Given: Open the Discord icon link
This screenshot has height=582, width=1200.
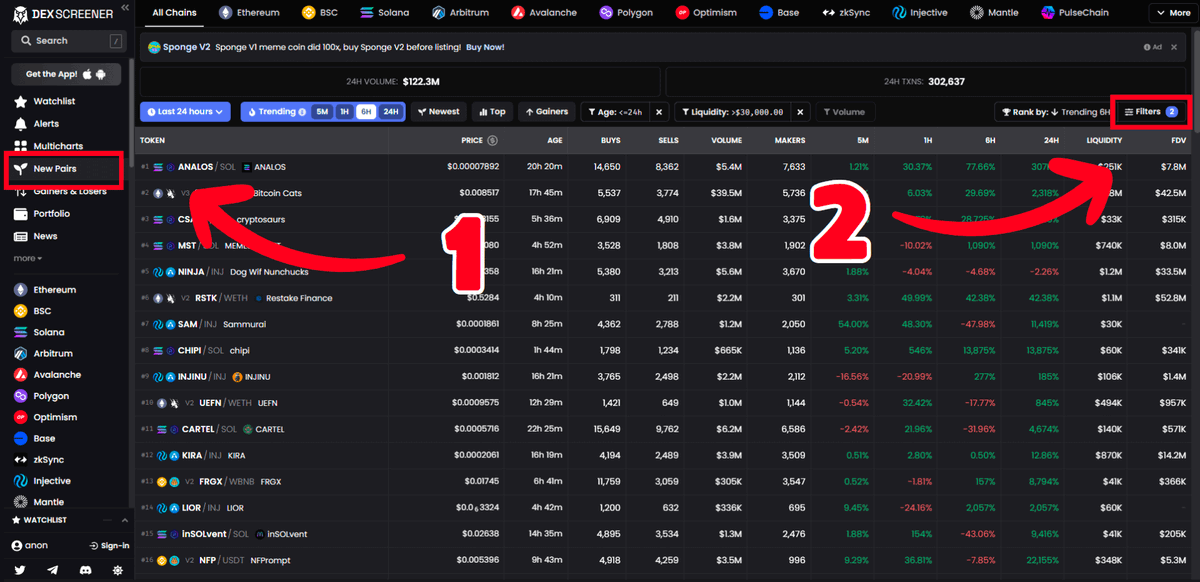Looking at the screenshot, I should click(85, 570).
